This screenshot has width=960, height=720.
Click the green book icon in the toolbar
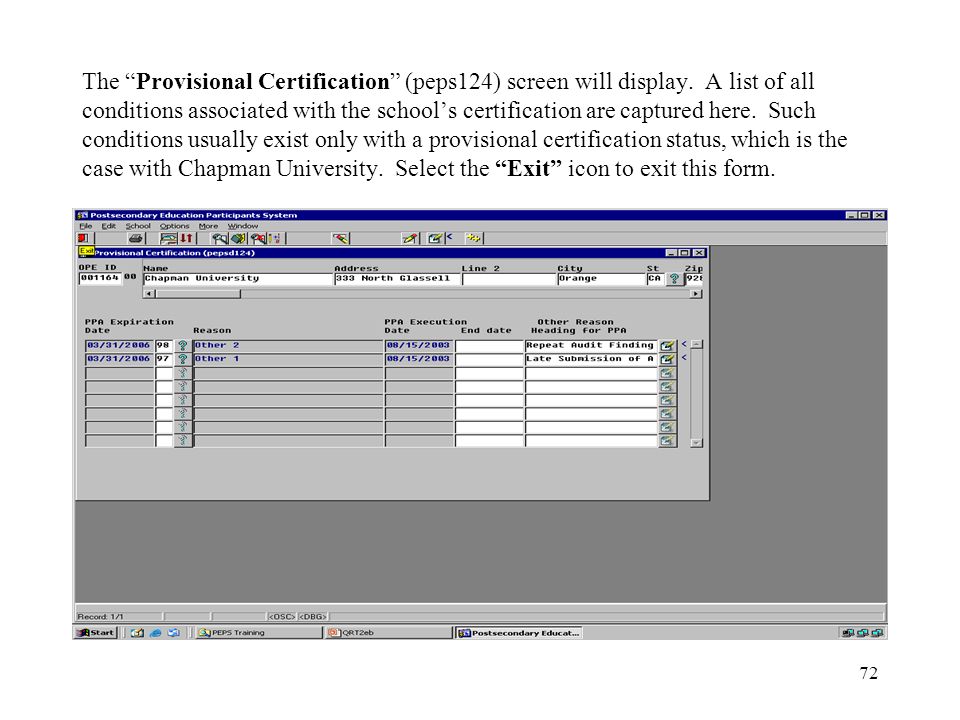[x=238, y=238]
